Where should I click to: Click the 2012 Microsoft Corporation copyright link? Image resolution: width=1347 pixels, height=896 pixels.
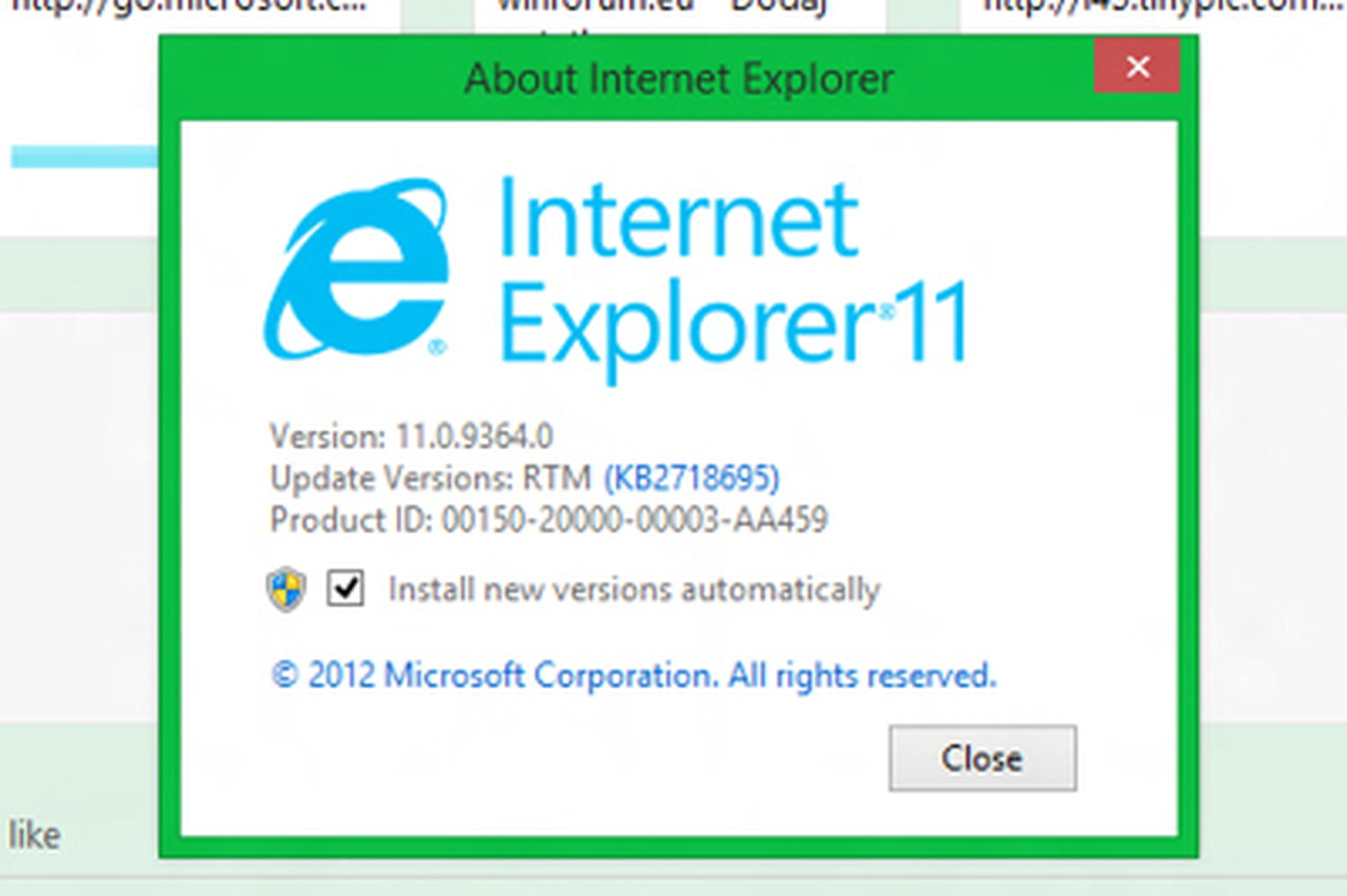[634, 675]
